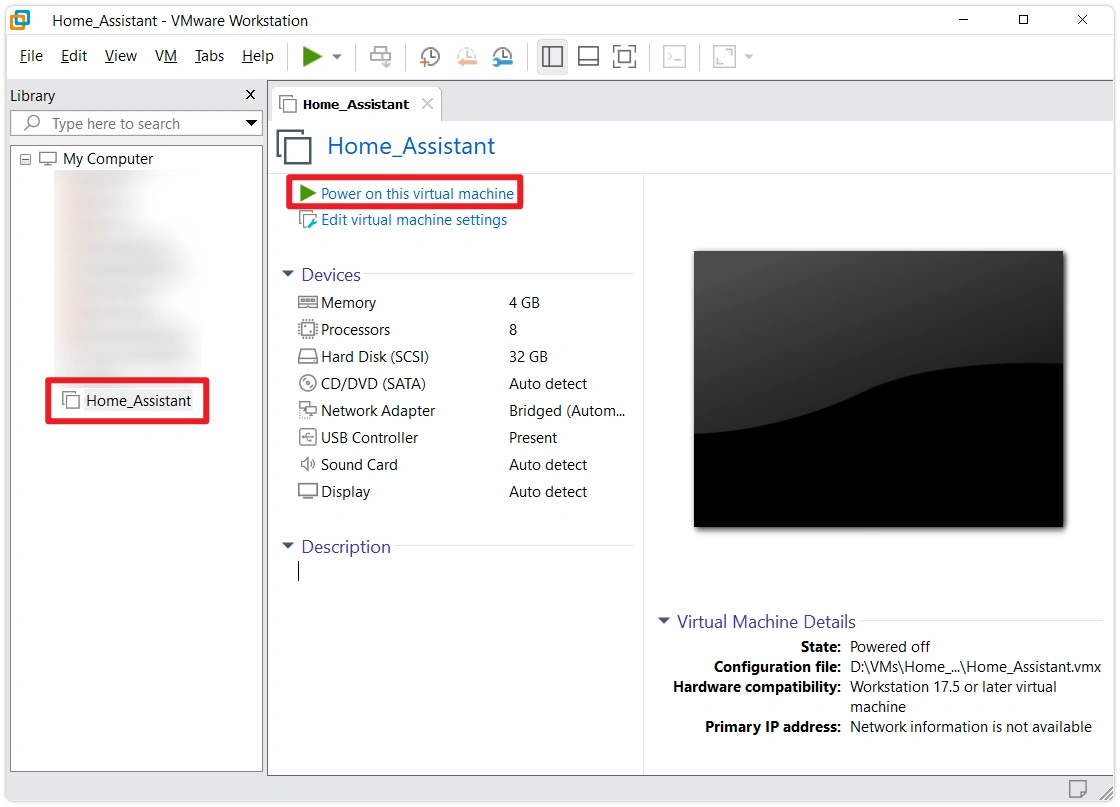
Task: Click the CD/DVD disc icon
Action: pyautogui.click(x=307, y=384)
